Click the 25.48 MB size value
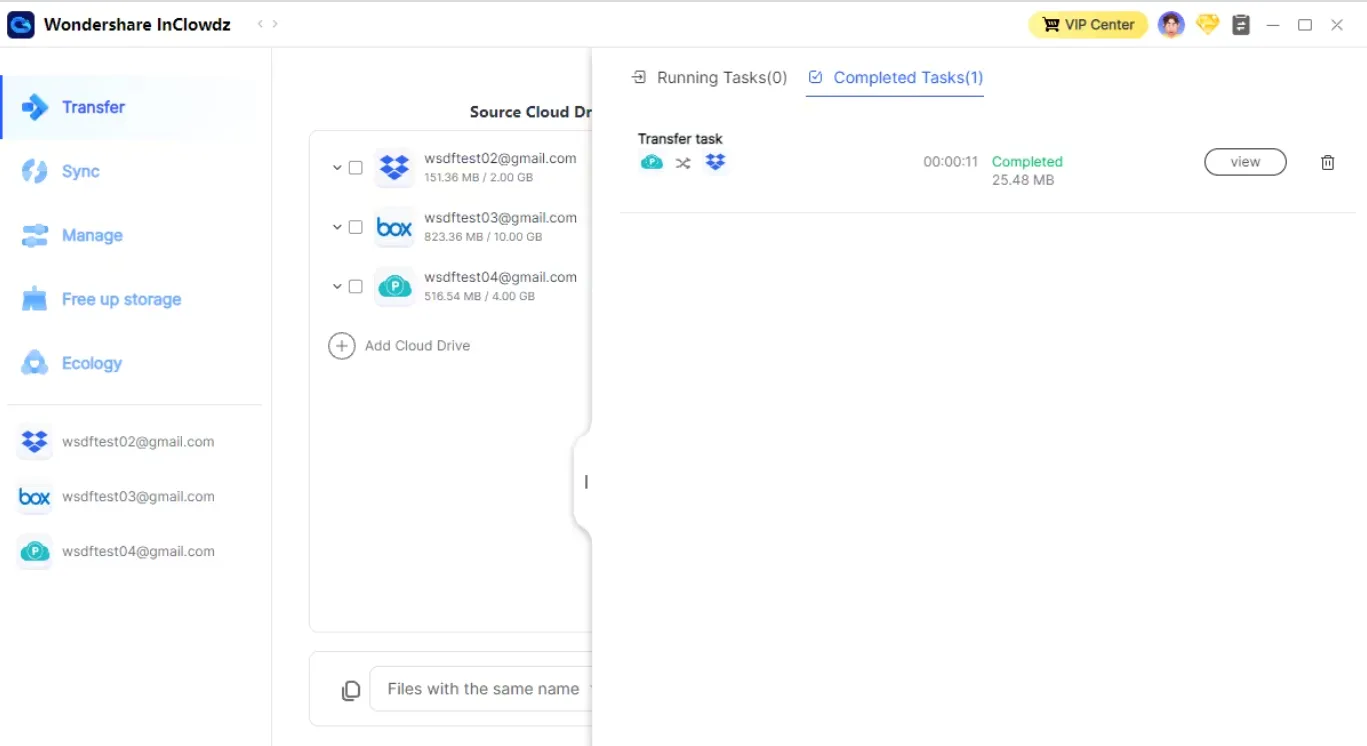This screenshot has height=746, width=1367. 1023,180
